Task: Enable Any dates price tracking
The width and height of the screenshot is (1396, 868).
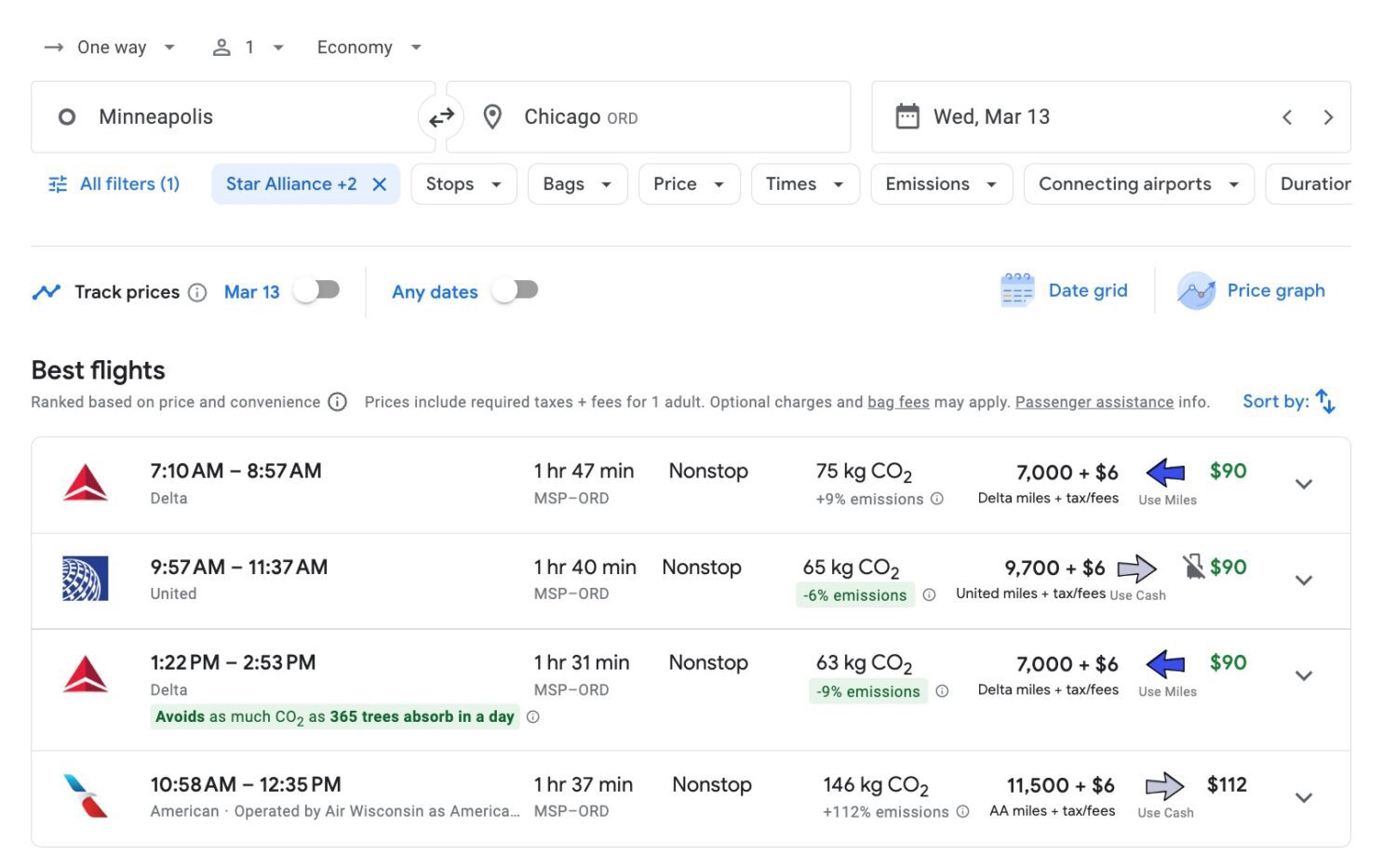Action: pos(516,290)
